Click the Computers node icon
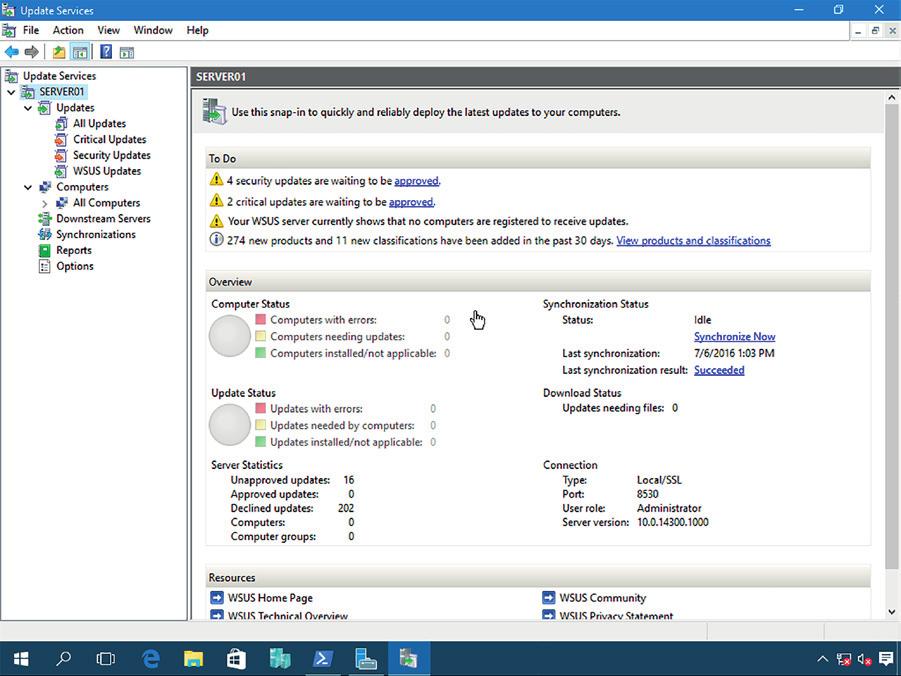901x676 pixels. click(45, 187)
